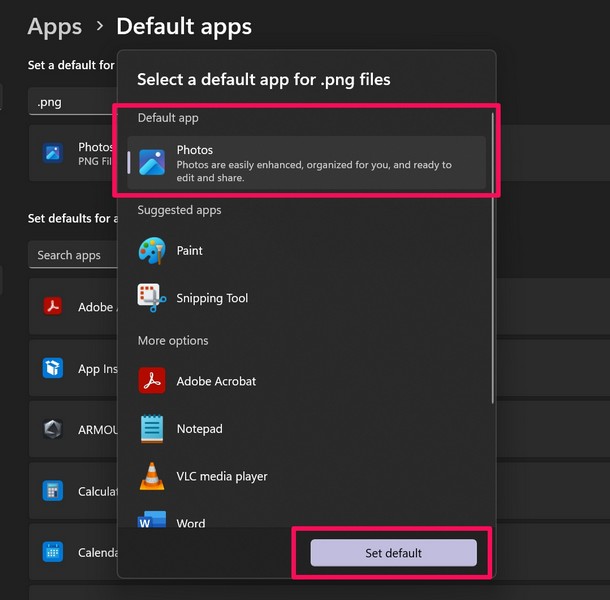This screenshot has width=610, height=600.
Task: Open the App Installer icon in background list
Action: click(x=53, y=368)
